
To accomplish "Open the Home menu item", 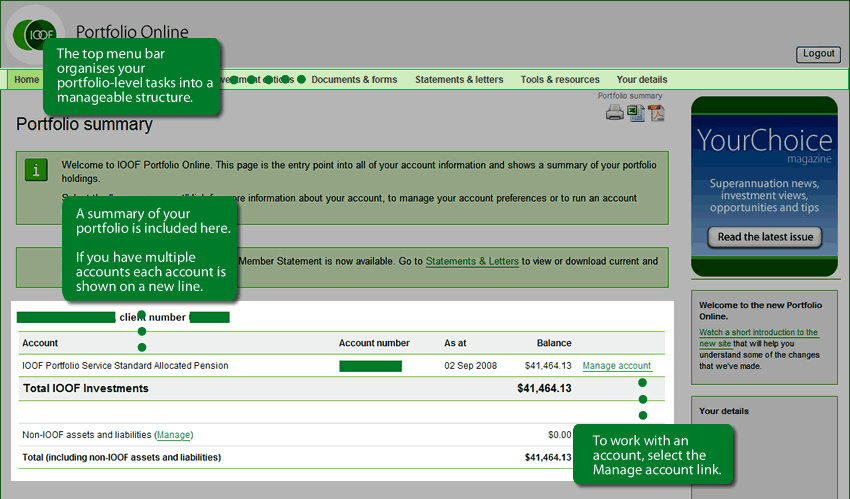I will click(x=27, y=80).
